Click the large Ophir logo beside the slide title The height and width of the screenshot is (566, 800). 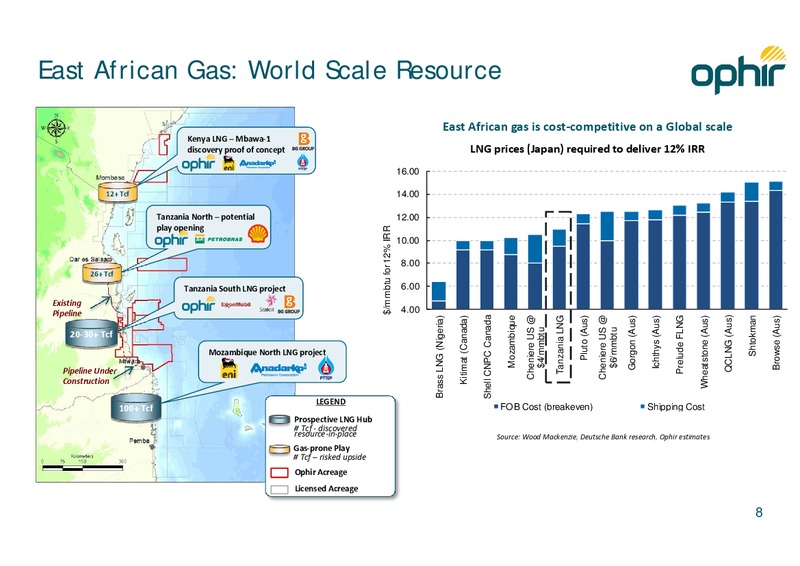(738, 70)
